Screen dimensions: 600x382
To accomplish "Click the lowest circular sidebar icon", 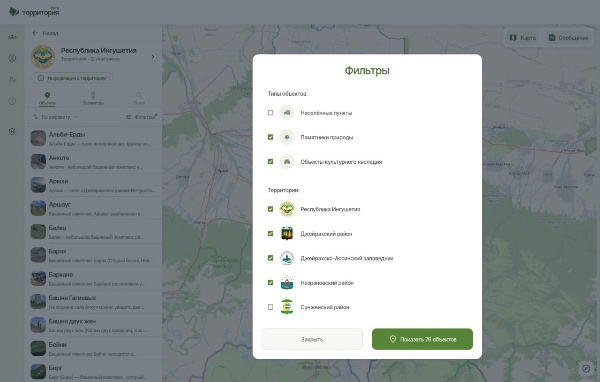I will tap(12, 131).
